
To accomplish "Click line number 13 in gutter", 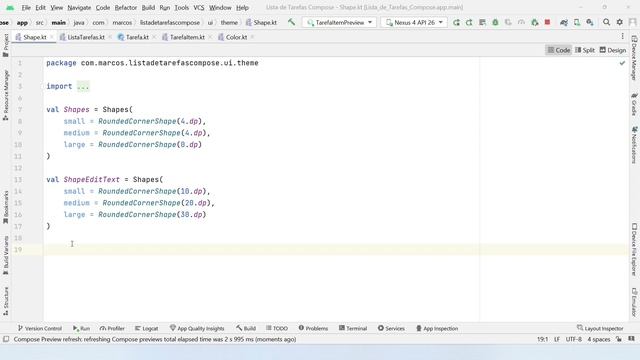I will coord(18,180).
